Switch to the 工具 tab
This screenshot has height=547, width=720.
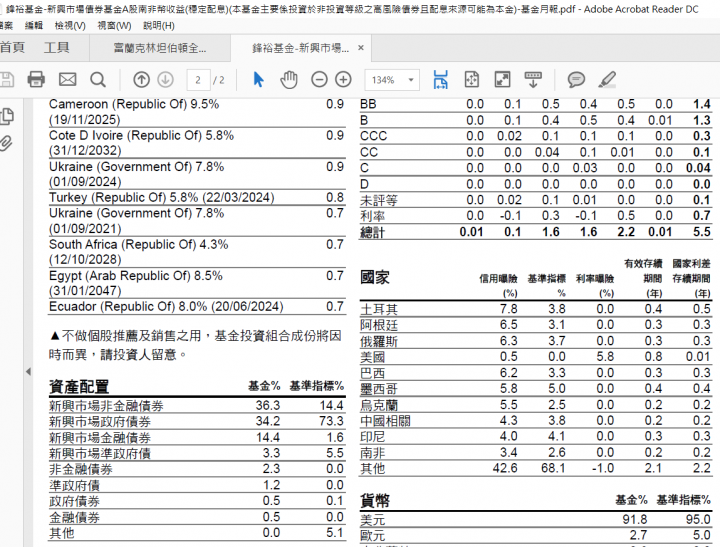point(56,47)
